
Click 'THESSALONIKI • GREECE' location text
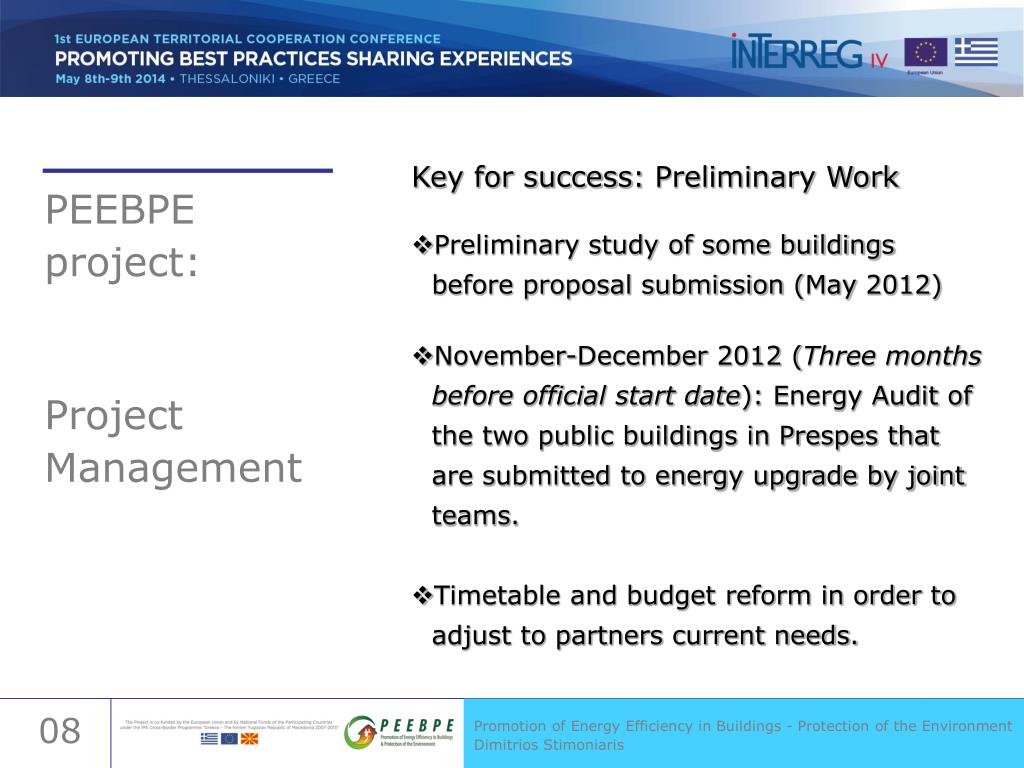[260, 79]
